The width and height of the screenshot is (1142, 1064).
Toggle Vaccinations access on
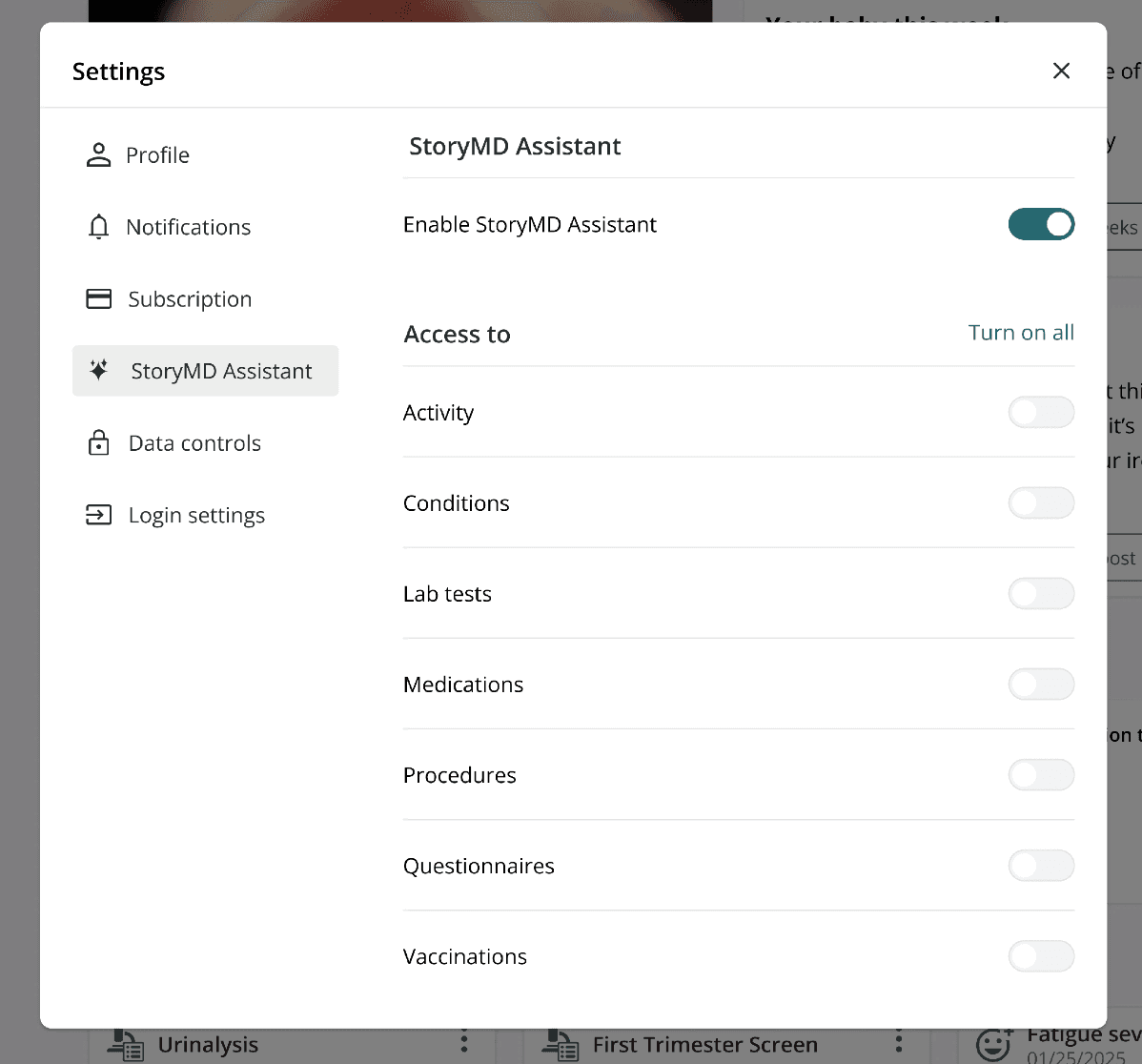point(1041,956)
